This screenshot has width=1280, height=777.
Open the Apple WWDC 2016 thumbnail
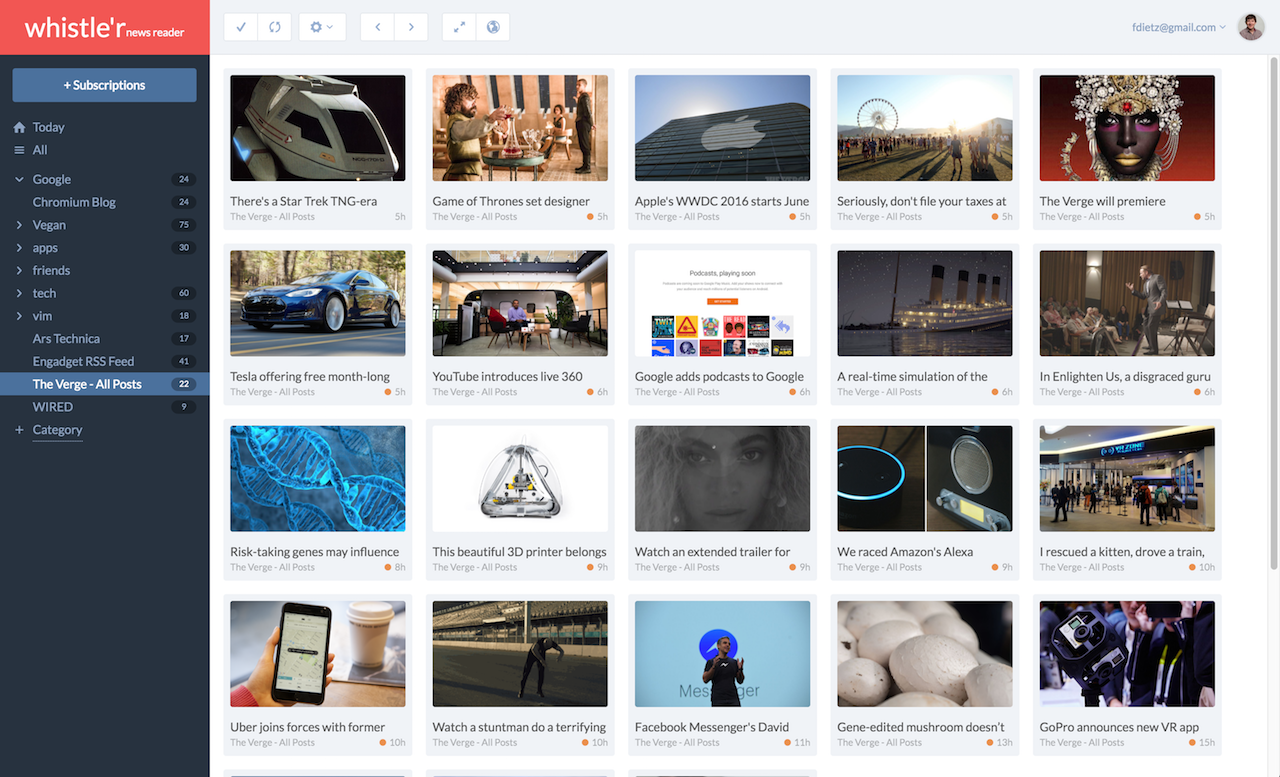pos(722,128)
